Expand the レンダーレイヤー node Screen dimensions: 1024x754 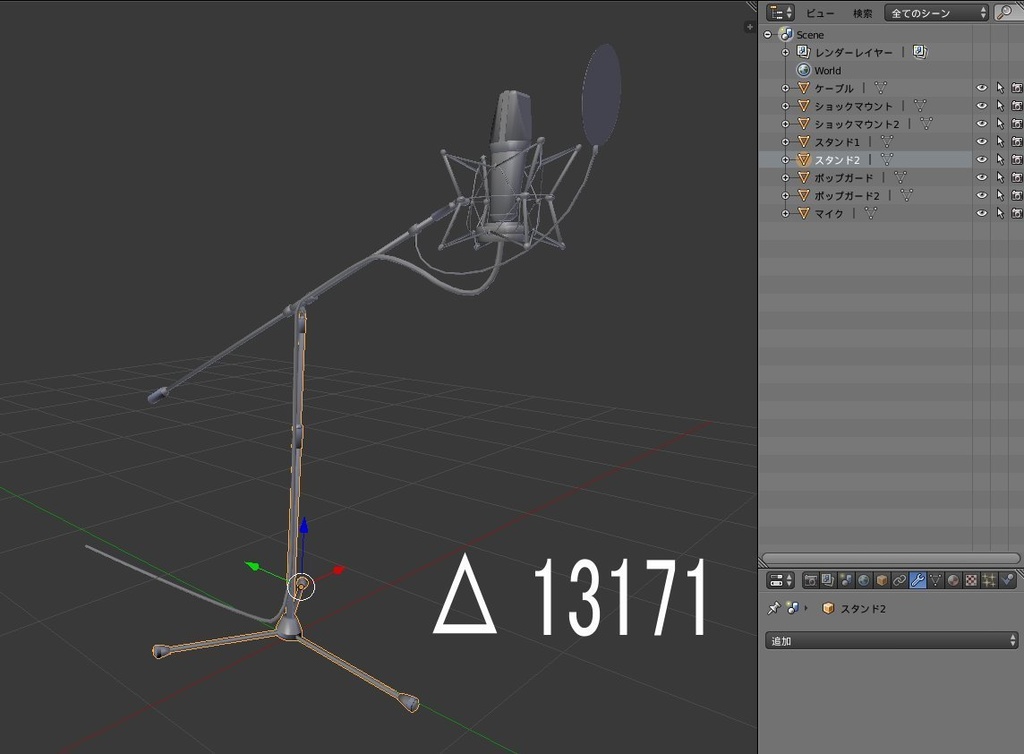[786, 52]
